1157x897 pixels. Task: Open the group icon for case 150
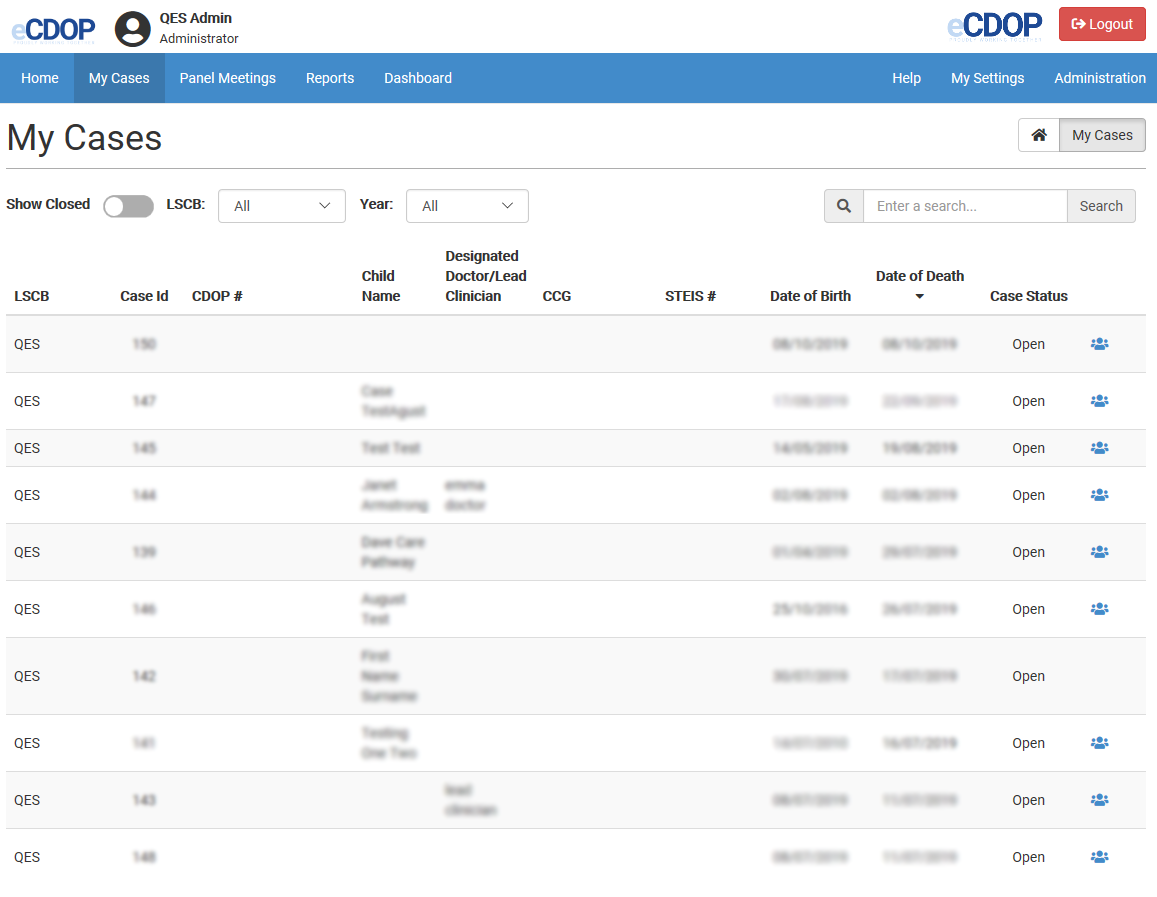[1099, 344]
